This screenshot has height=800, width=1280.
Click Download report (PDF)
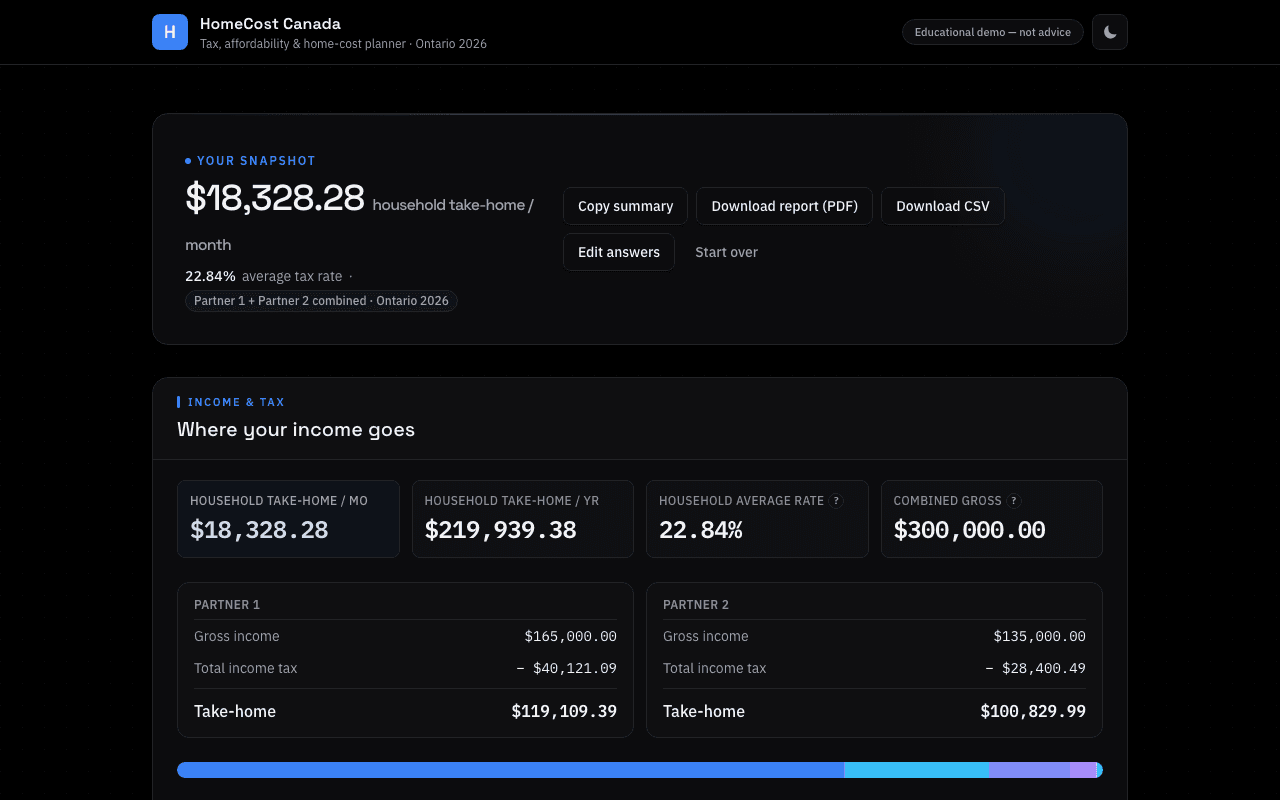click(x=785, y=206)
